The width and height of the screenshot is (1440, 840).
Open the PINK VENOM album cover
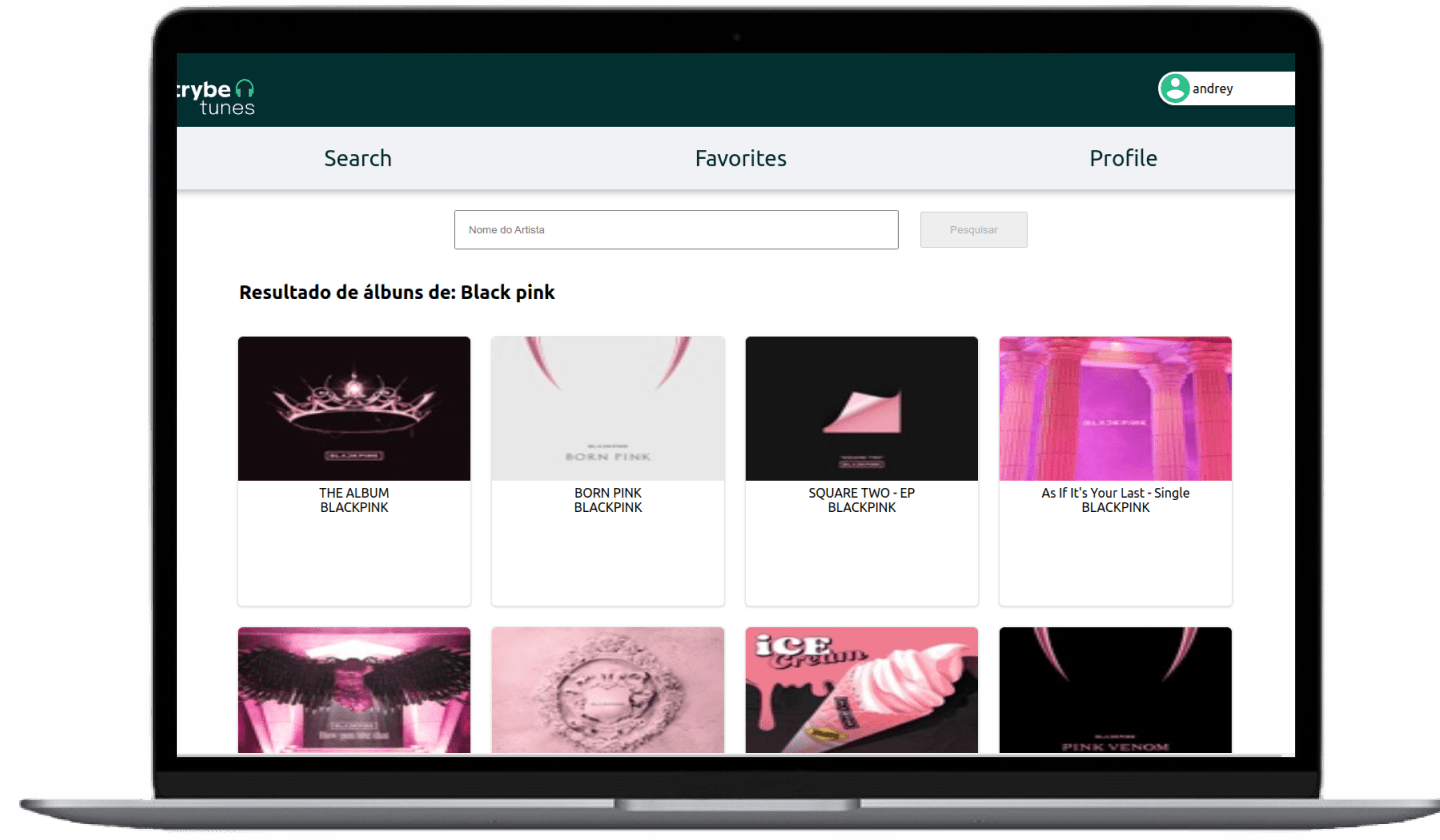coord(1115,690)
